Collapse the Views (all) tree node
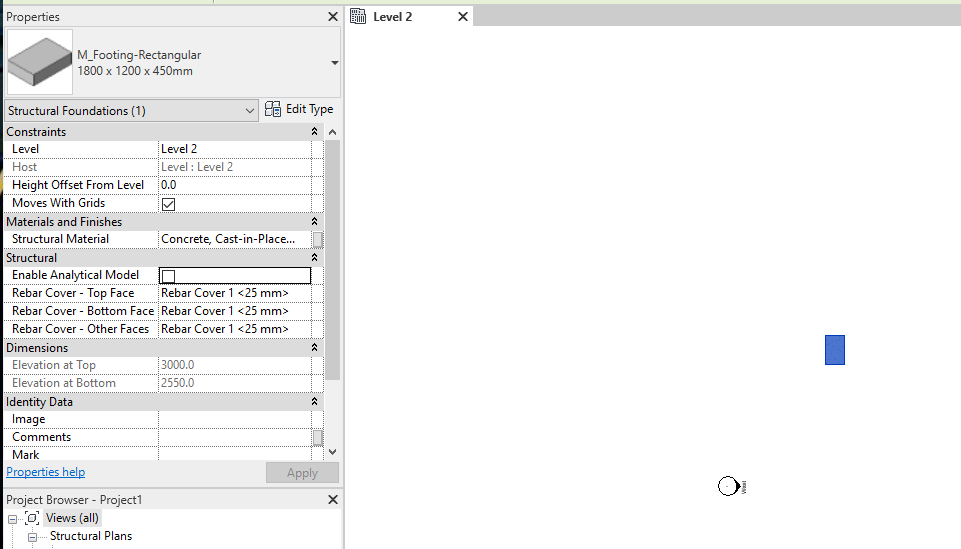961x549 pixels. [x=12, y=519]
